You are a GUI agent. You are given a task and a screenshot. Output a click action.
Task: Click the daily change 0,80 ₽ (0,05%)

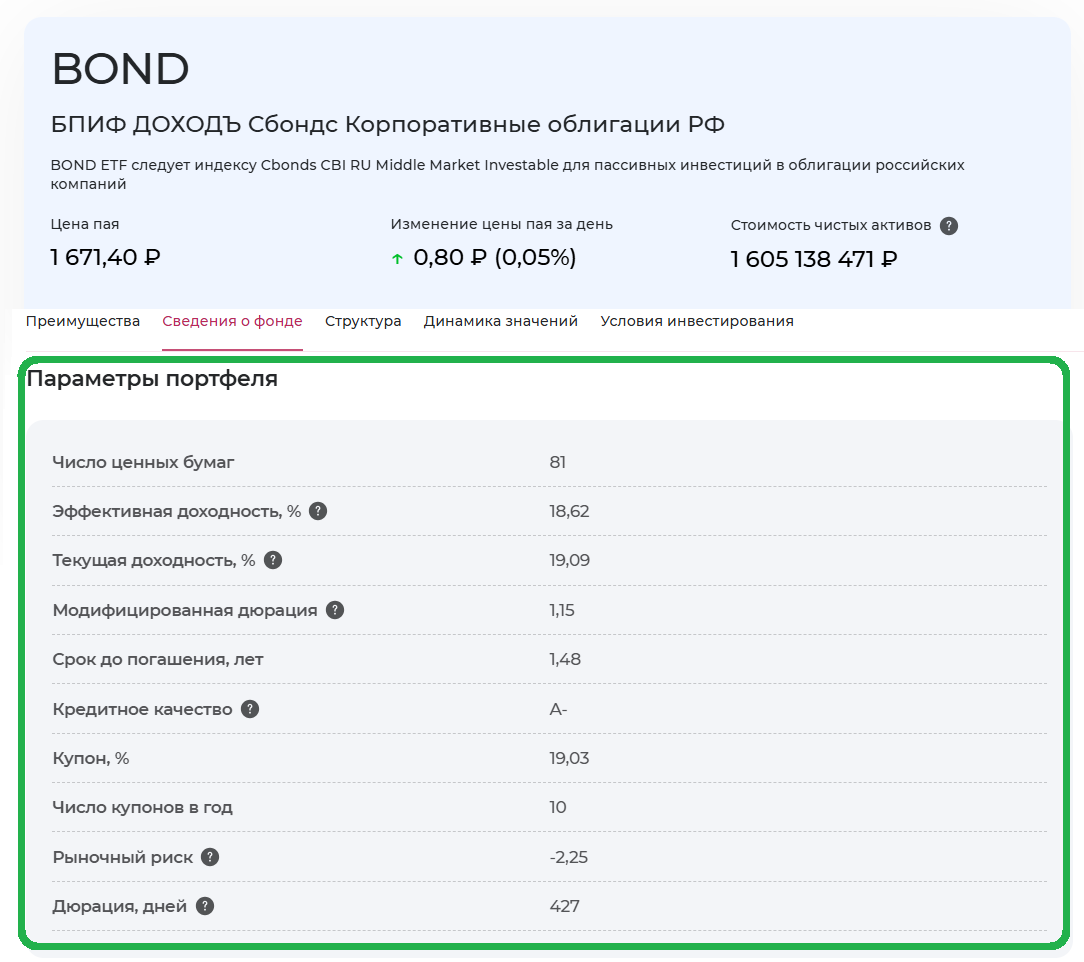click(494, 258)
